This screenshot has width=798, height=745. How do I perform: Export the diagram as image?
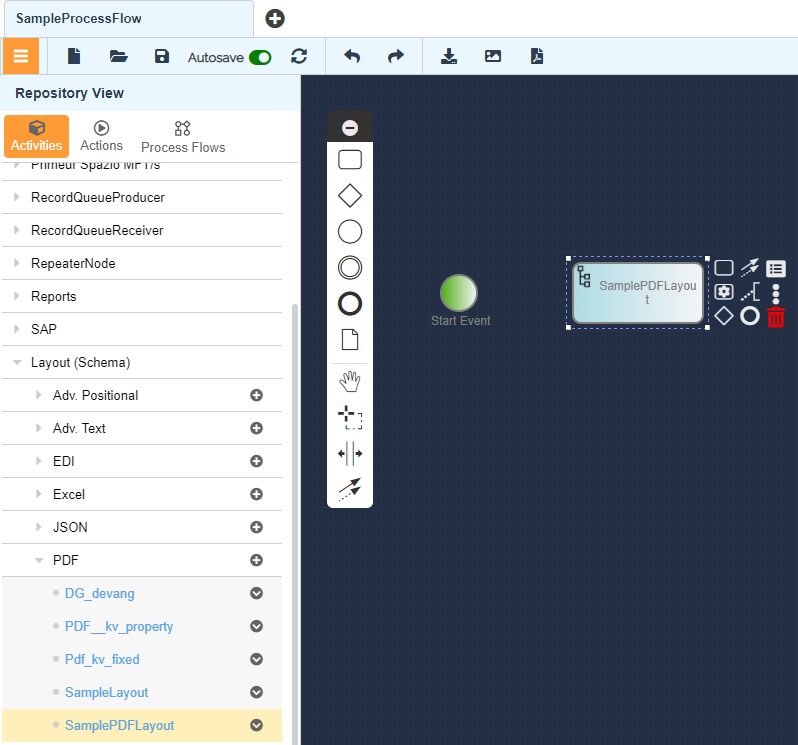[x=493, y=56]
